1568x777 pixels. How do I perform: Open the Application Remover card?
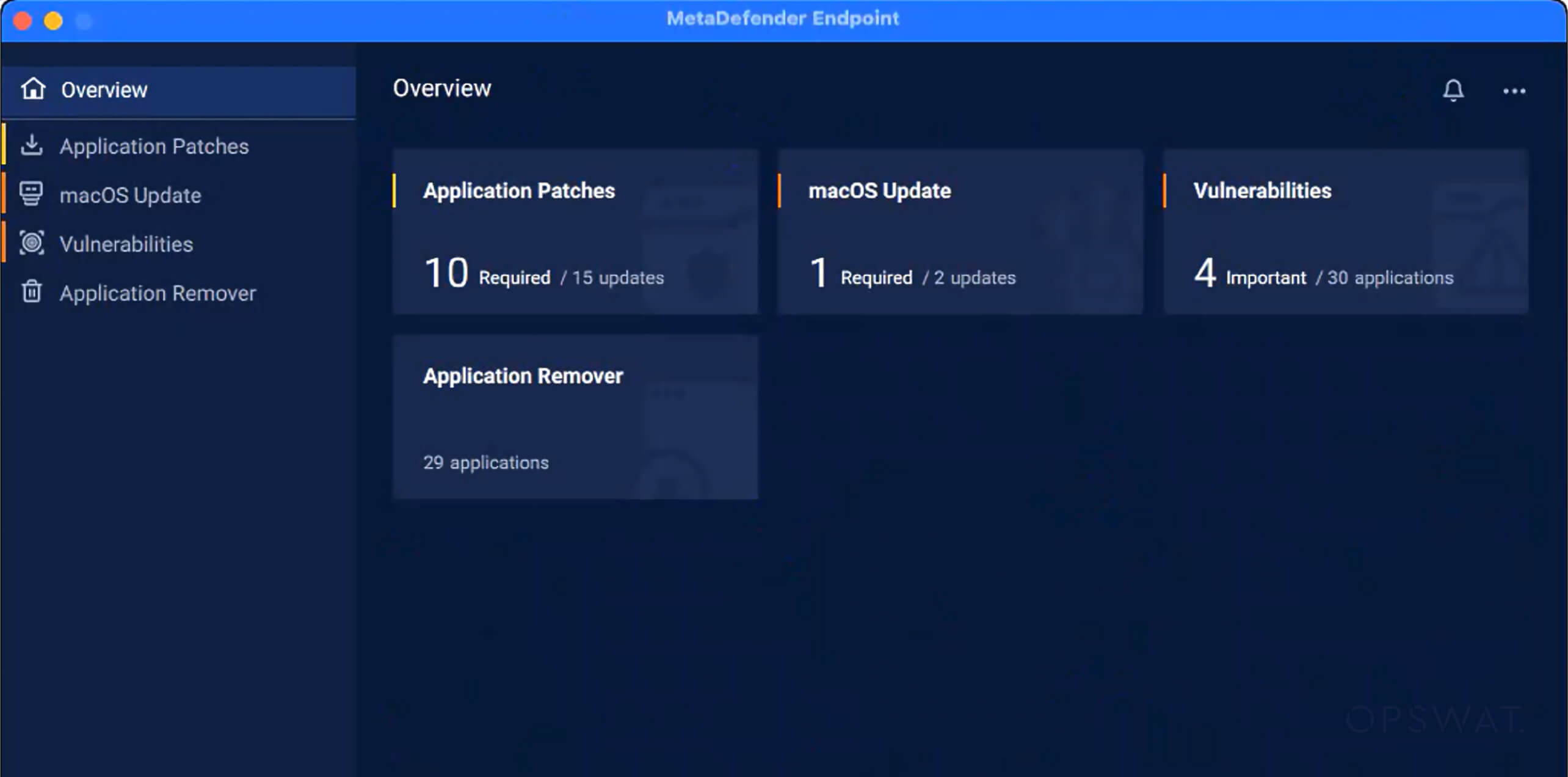click(x=575, y=417)
